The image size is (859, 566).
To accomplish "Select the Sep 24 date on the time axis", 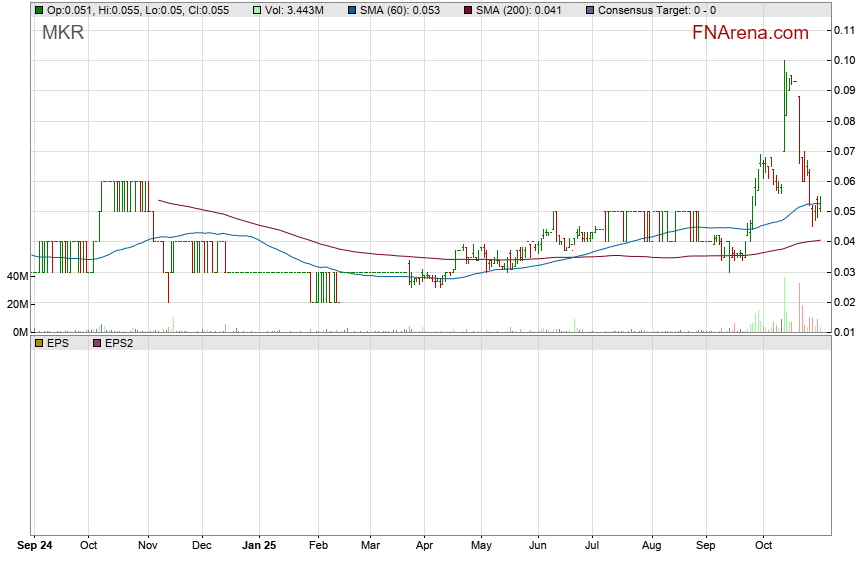I will [37, 547].
